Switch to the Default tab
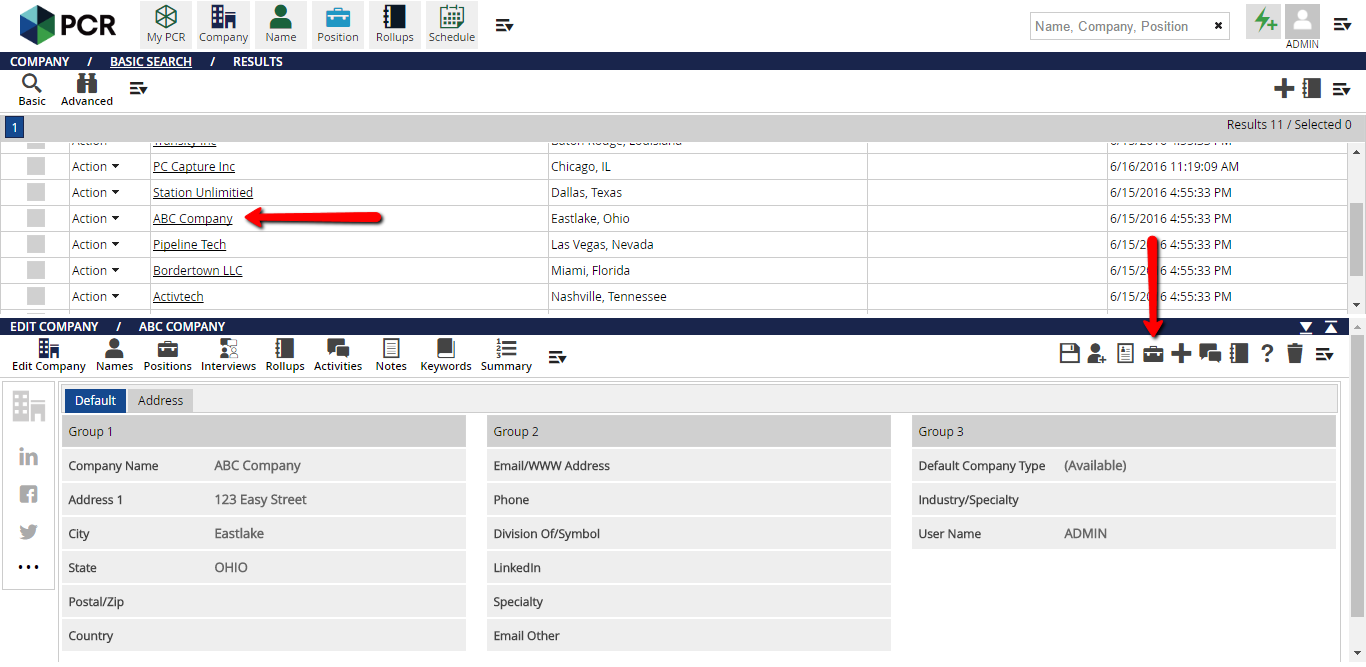 coord(96,400)
